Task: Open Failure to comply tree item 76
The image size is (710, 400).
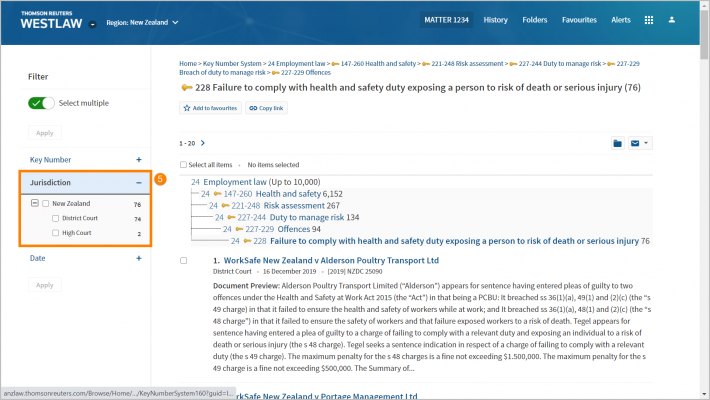Action: tap(454, 241)
